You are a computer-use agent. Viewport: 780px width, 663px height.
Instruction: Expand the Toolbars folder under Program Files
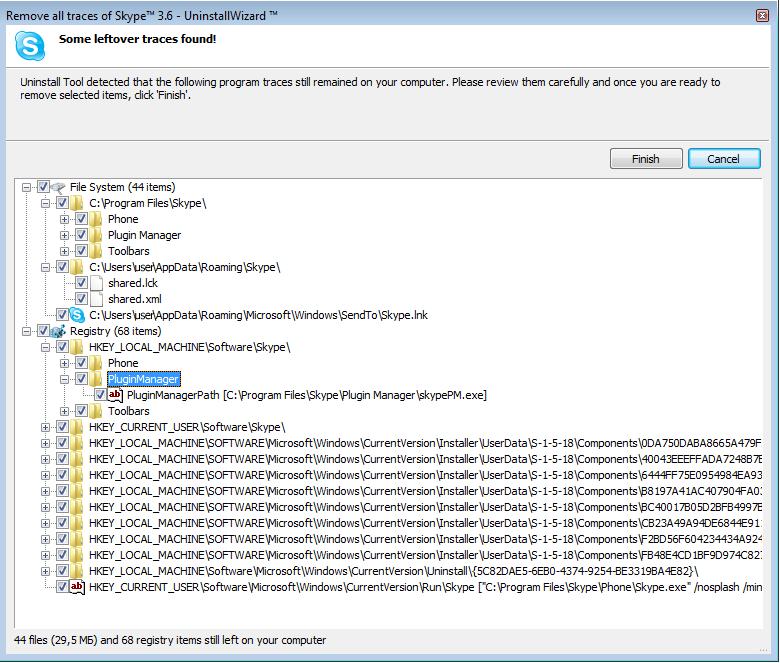[64, 251]
